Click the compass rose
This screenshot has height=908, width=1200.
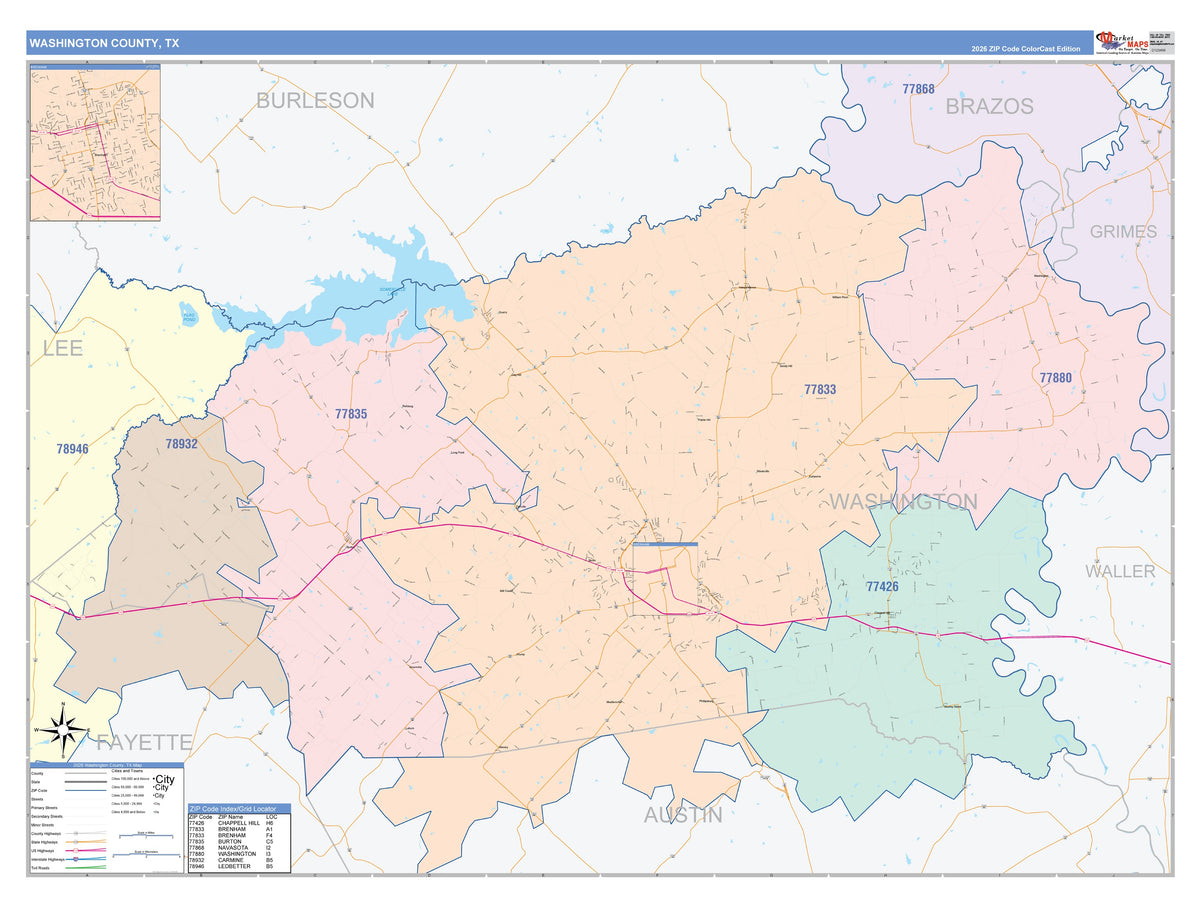click(x=64, y=730)
